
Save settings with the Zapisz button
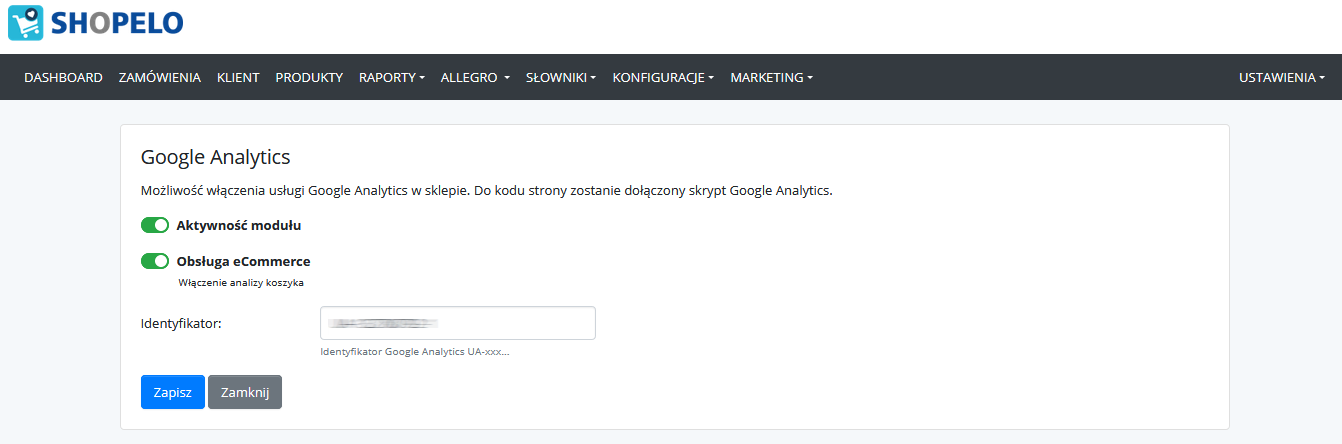tap(173, 392)
